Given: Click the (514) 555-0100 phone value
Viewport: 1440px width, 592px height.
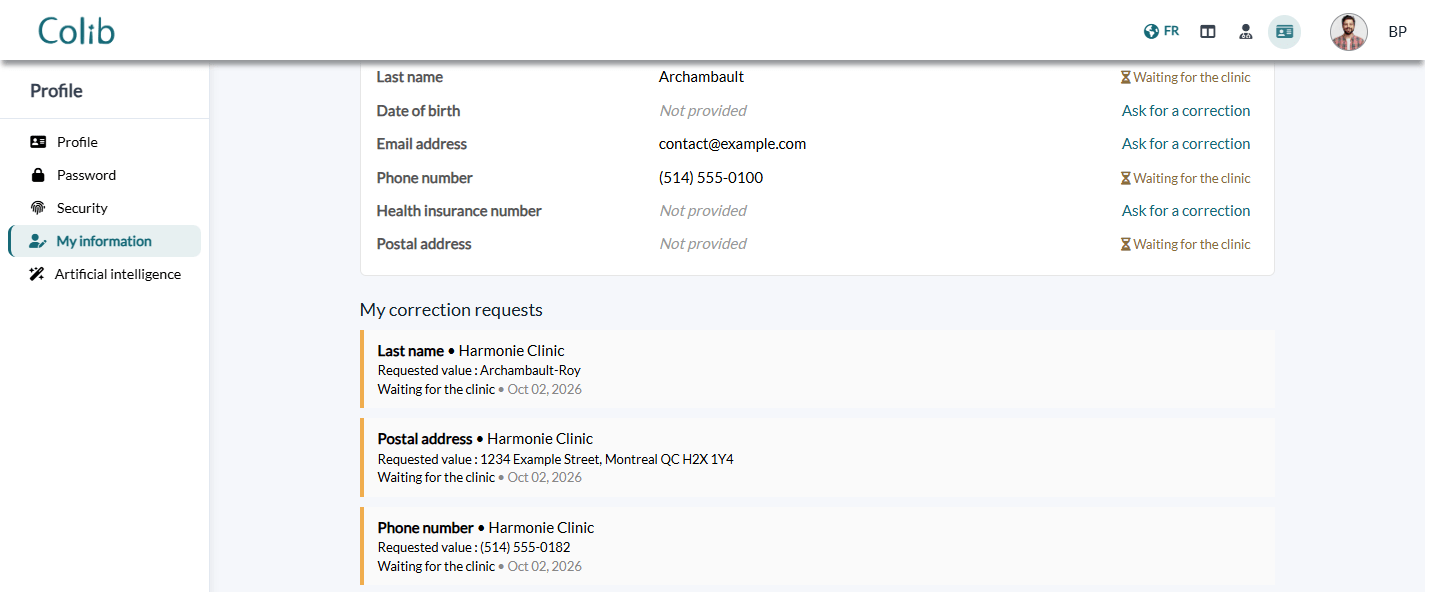Looking at the screenshot, I should [x=711, y=178].
